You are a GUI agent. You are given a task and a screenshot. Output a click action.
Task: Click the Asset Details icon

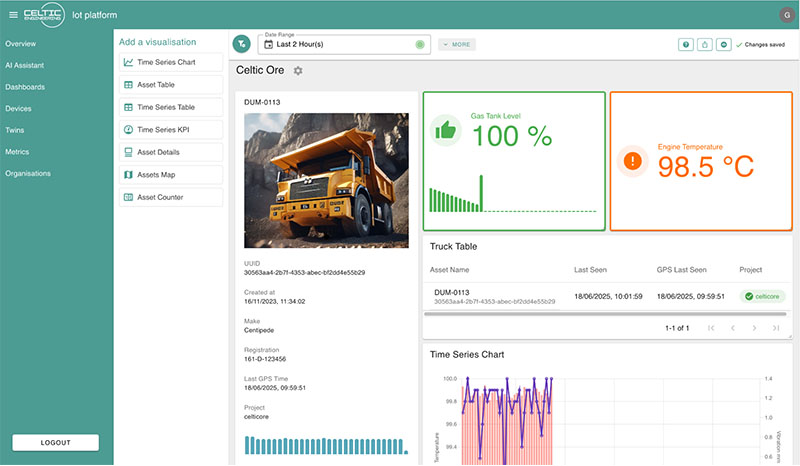pyautogui.click(x=128, y=152)
